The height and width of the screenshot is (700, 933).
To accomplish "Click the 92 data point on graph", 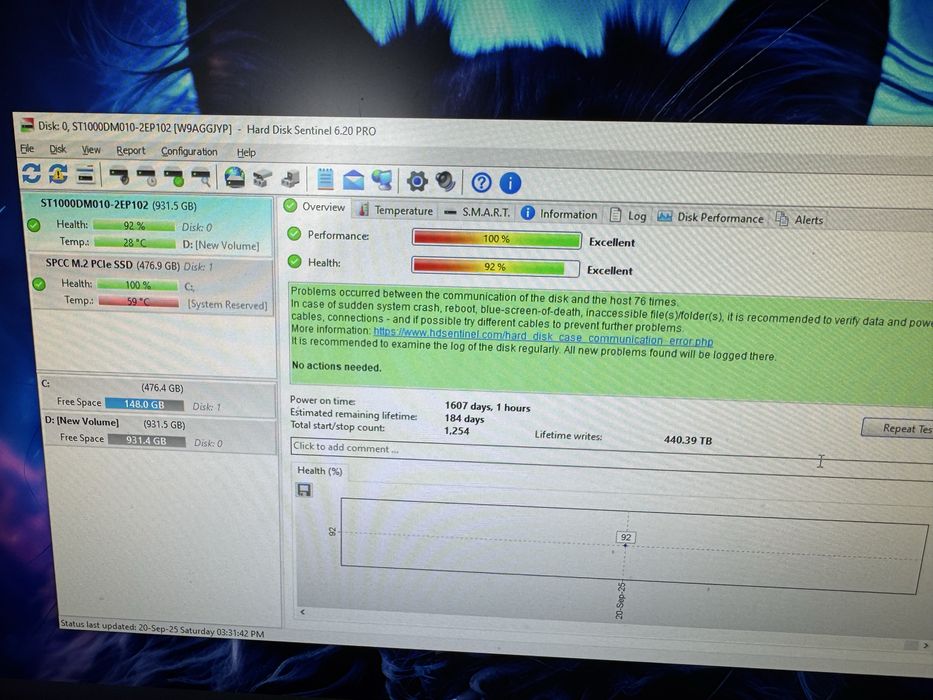I will pyautogui.click(x=626, y=538).
